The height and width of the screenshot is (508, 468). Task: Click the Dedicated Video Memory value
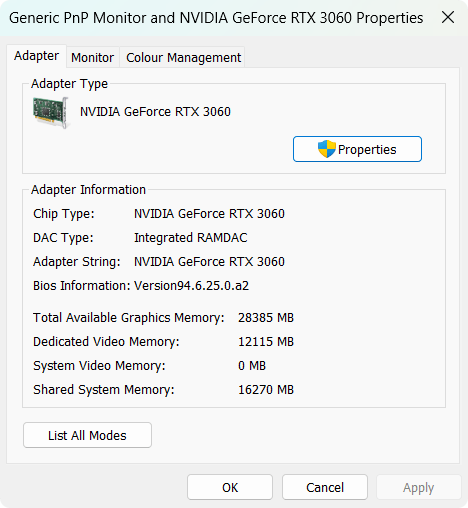(266, 342)
